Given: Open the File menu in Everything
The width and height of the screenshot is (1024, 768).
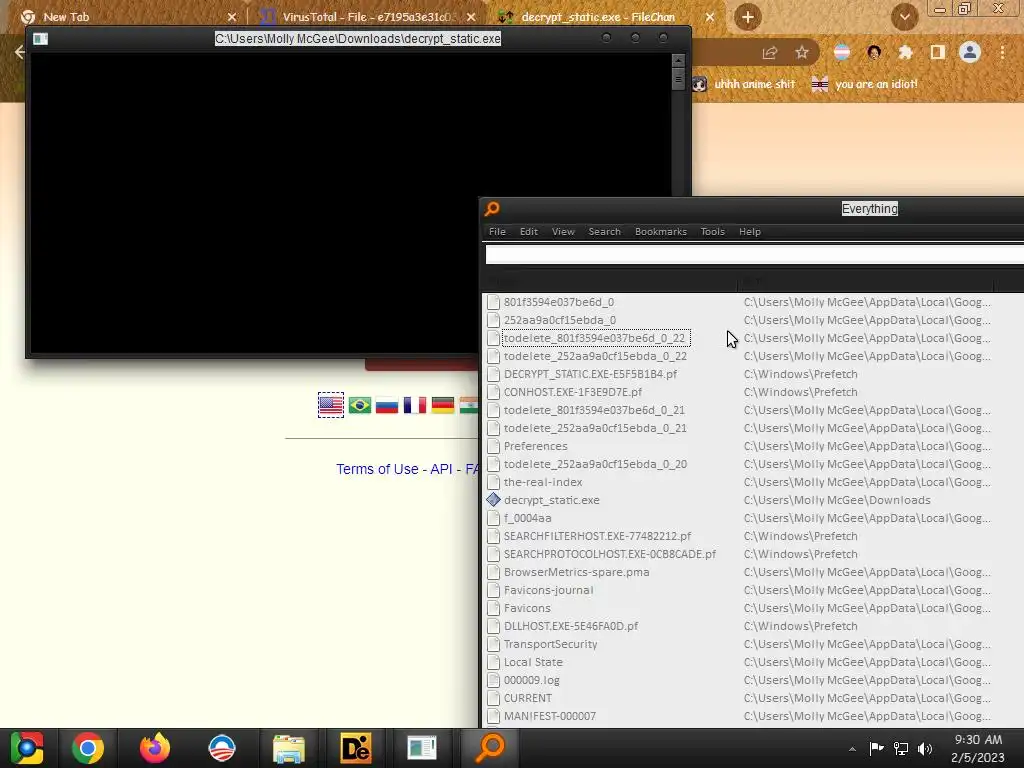Looking at the screenshot, I should coord(497,232).
